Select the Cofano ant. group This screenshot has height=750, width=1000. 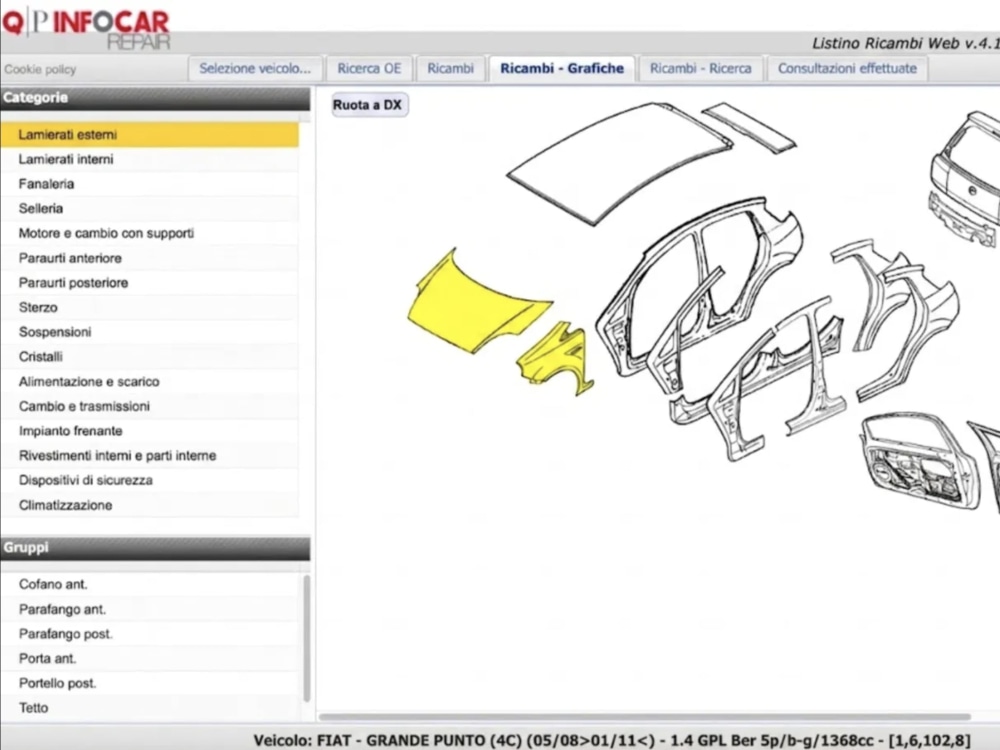pyautogui.click(x=149, y=584)
